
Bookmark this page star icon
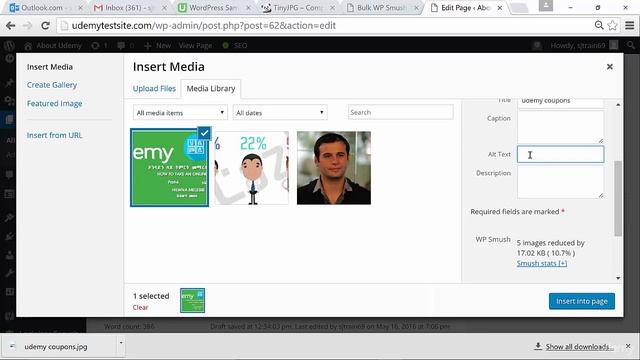pyautogui.click(x=612, y=25)
